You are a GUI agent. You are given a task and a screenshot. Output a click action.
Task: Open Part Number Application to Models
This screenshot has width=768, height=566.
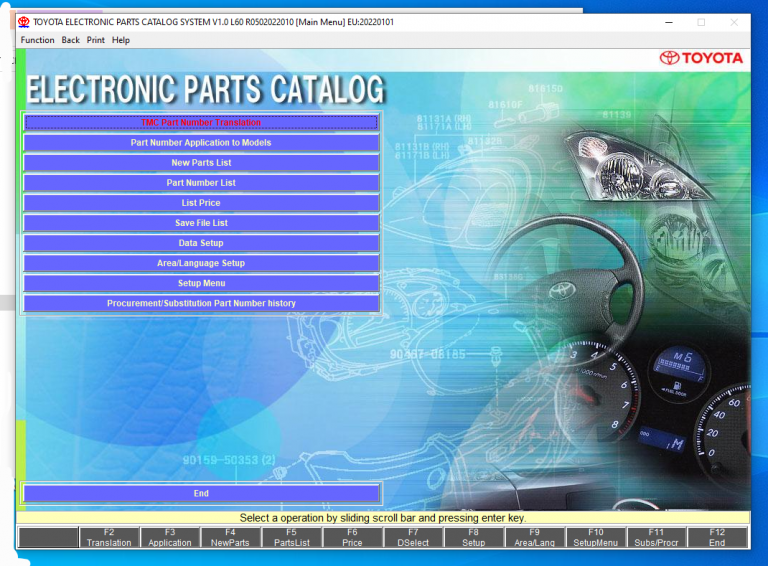[201, 142]
